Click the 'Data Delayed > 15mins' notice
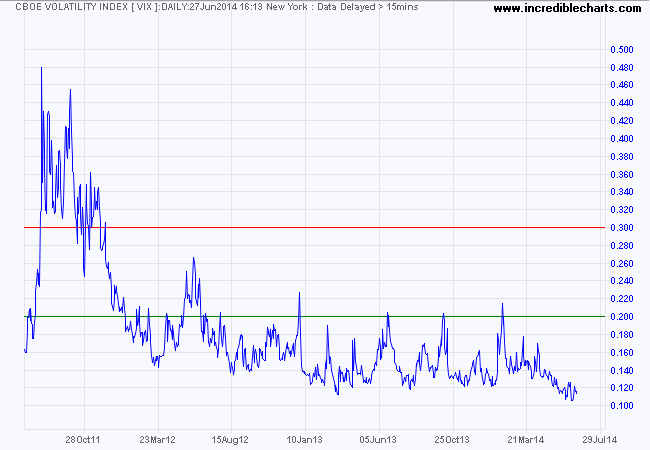The image size is (650, 450). (368, 7)
